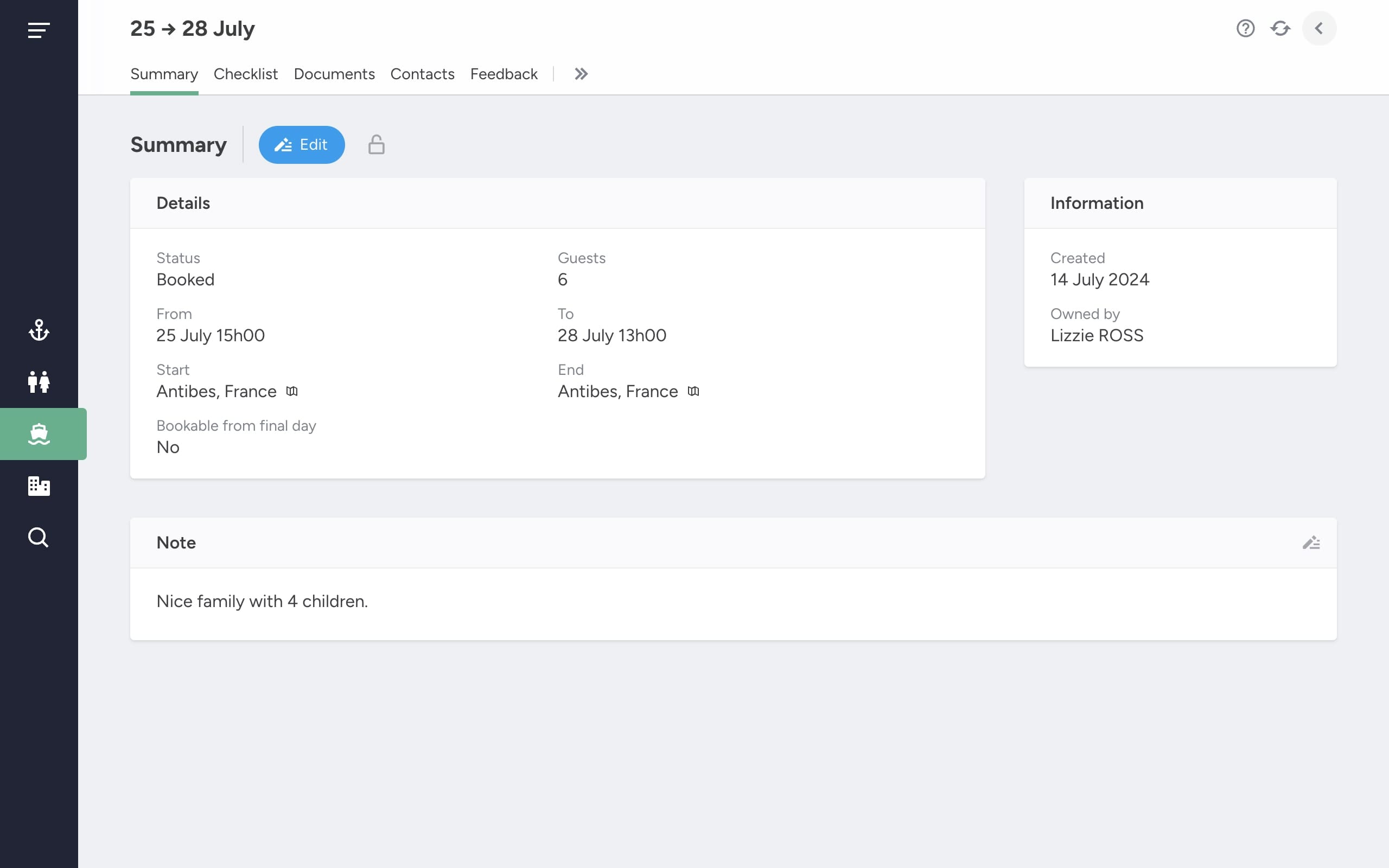Select the Summary tab

click(164, 74)
